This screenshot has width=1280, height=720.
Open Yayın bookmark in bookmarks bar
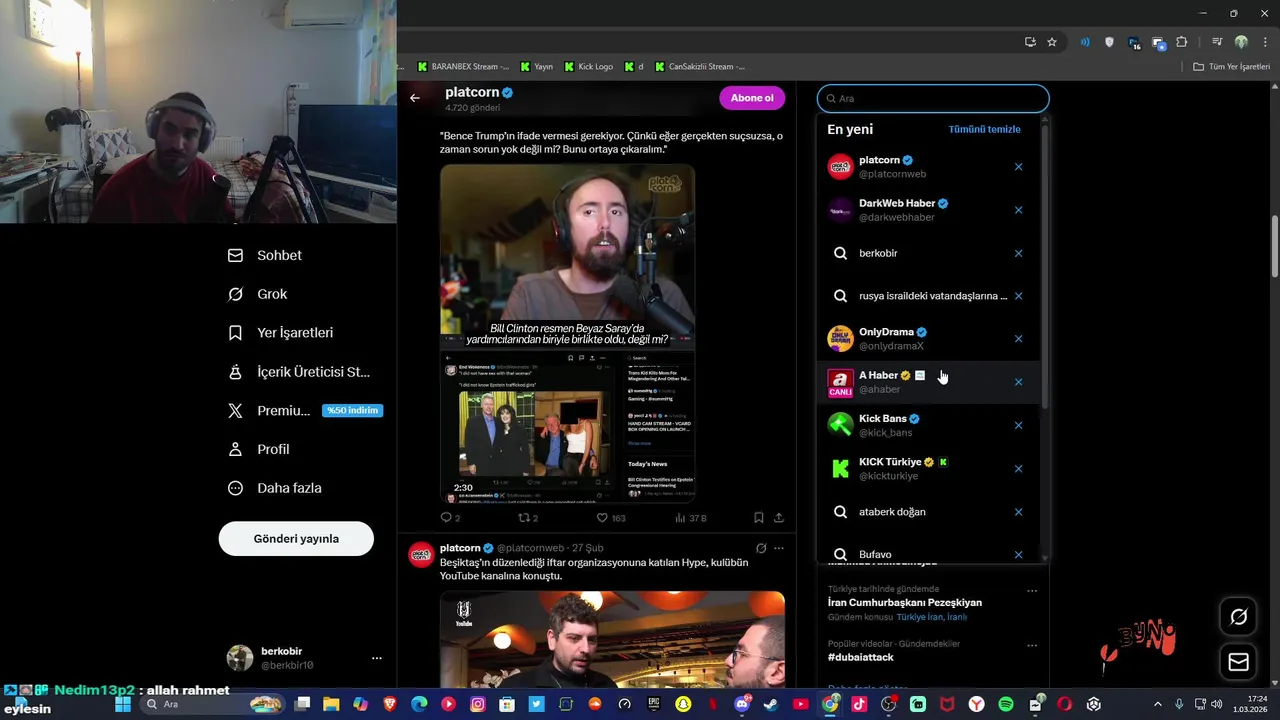[x=537, y=67]
